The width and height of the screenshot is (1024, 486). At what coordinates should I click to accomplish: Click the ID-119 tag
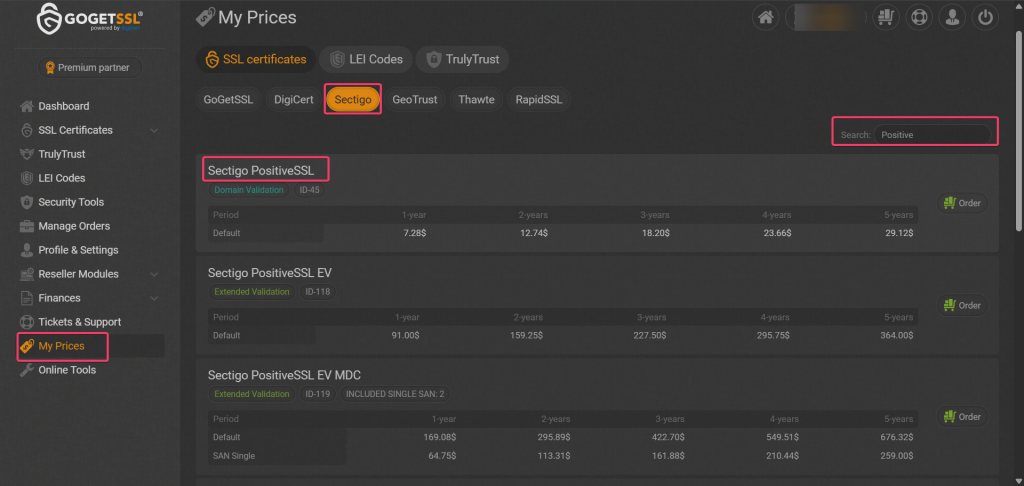(318, 394)
